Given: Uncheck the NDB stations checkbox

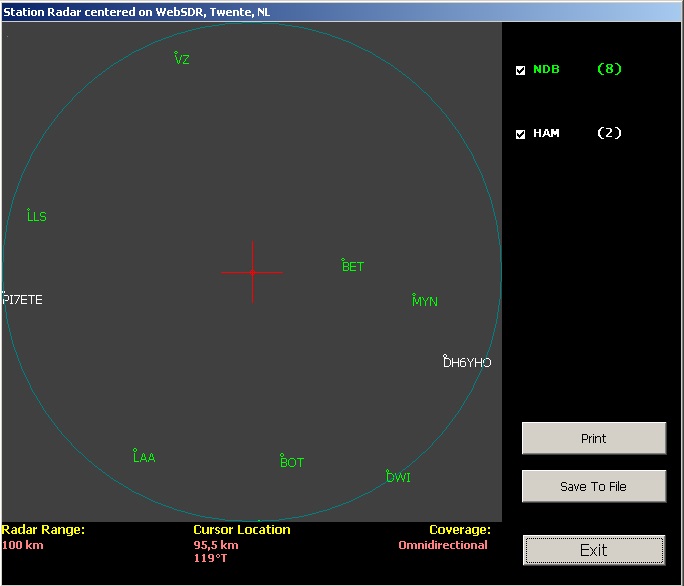Looking at the screenshot, I should (x=520, y=70).
